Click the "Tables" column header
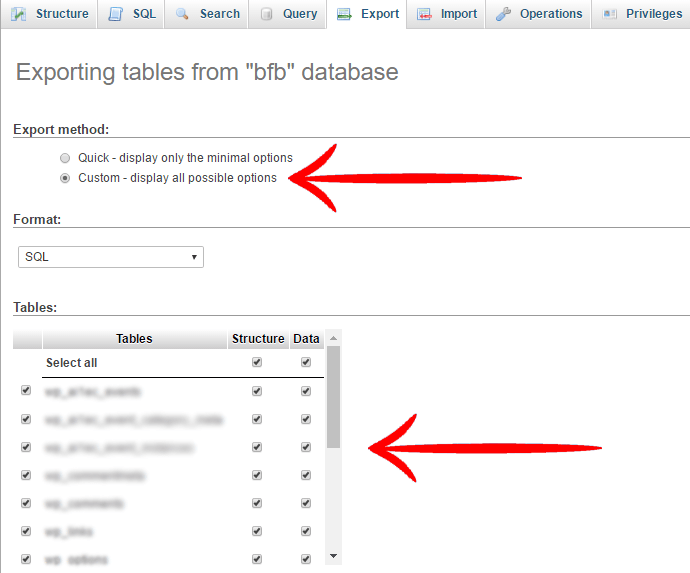The image size is (690, 573). click(134, 339)
